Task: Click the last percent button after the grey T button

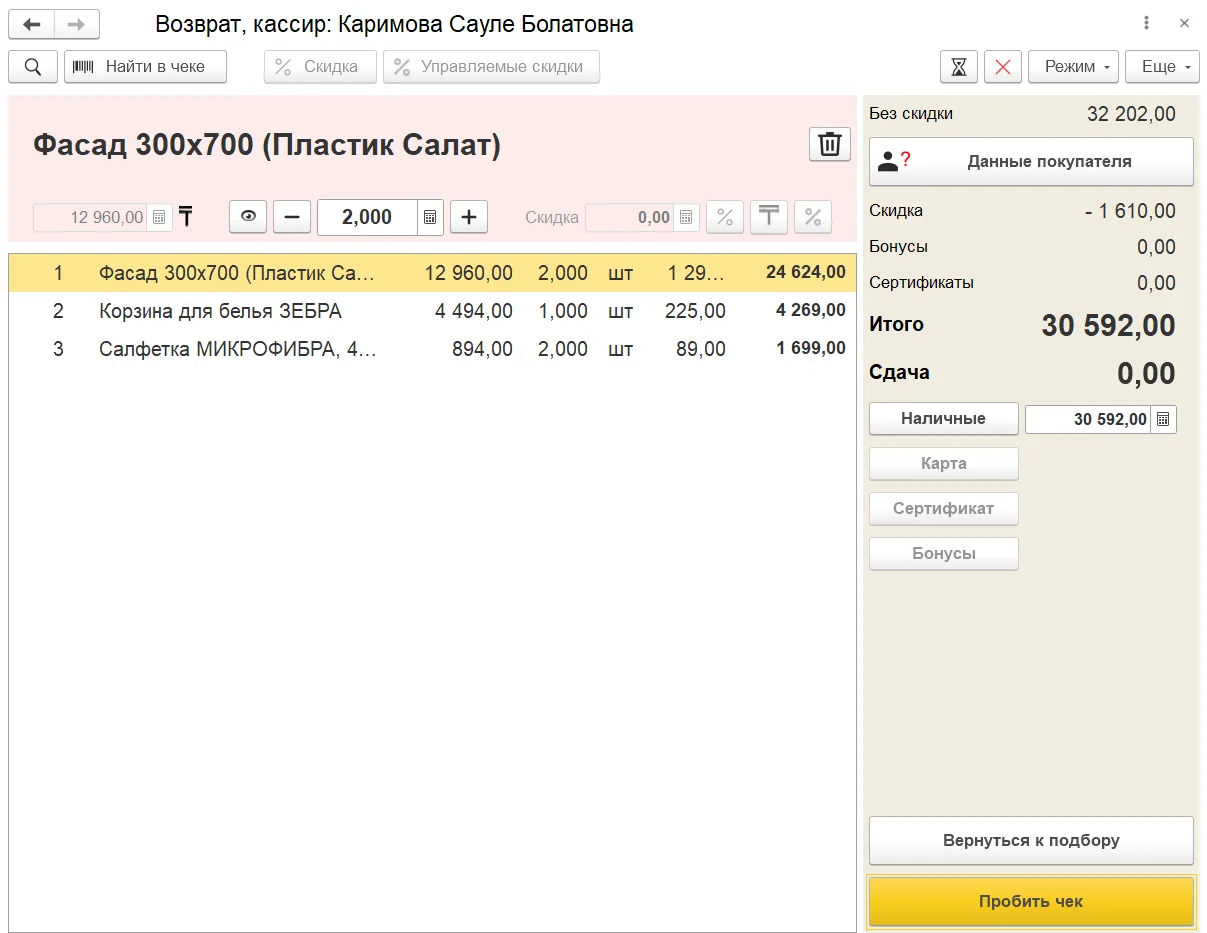Action: [x=813, y=217]
